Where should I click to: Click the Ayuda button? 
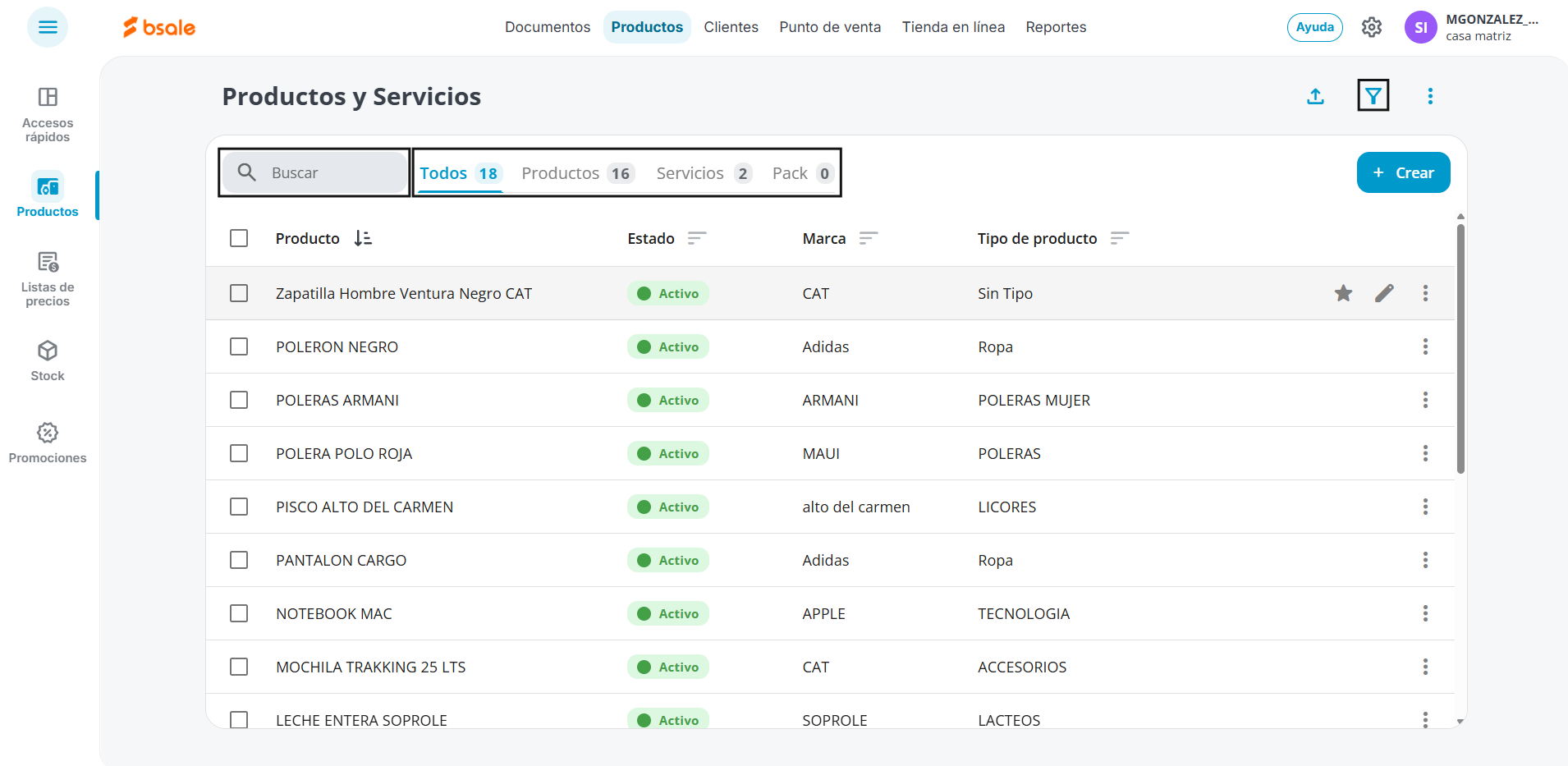[1314, 27]
